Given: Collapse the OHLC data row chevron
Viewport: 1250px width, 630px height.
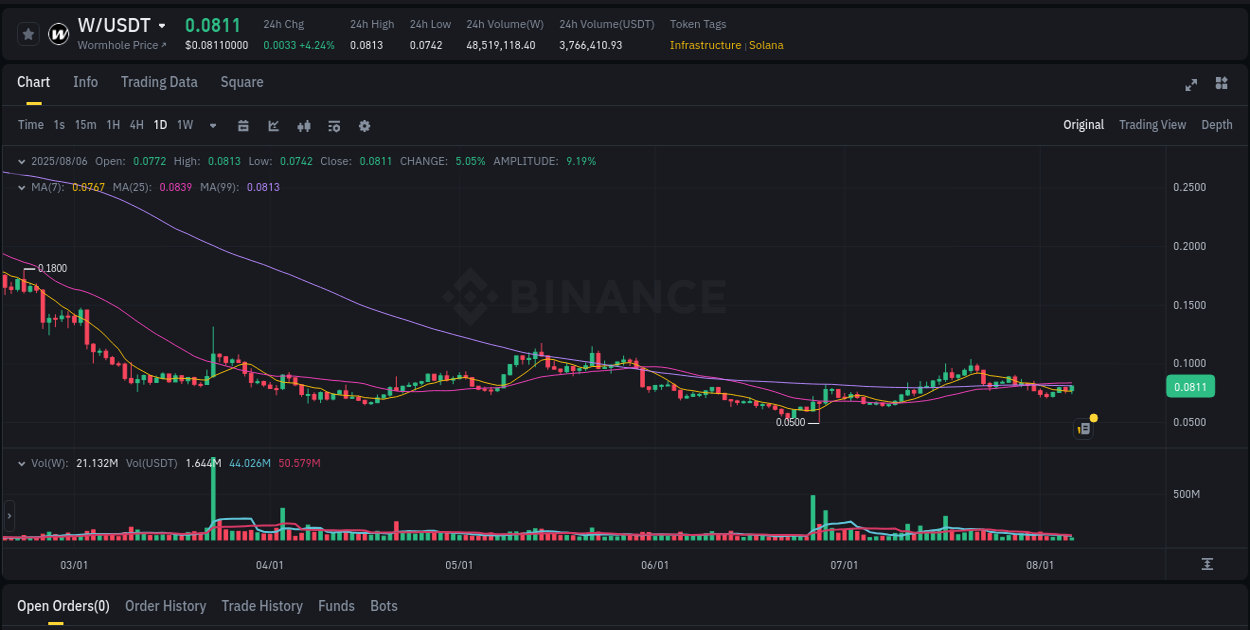Looking at the screenshot, I should [x=21, y=160].
